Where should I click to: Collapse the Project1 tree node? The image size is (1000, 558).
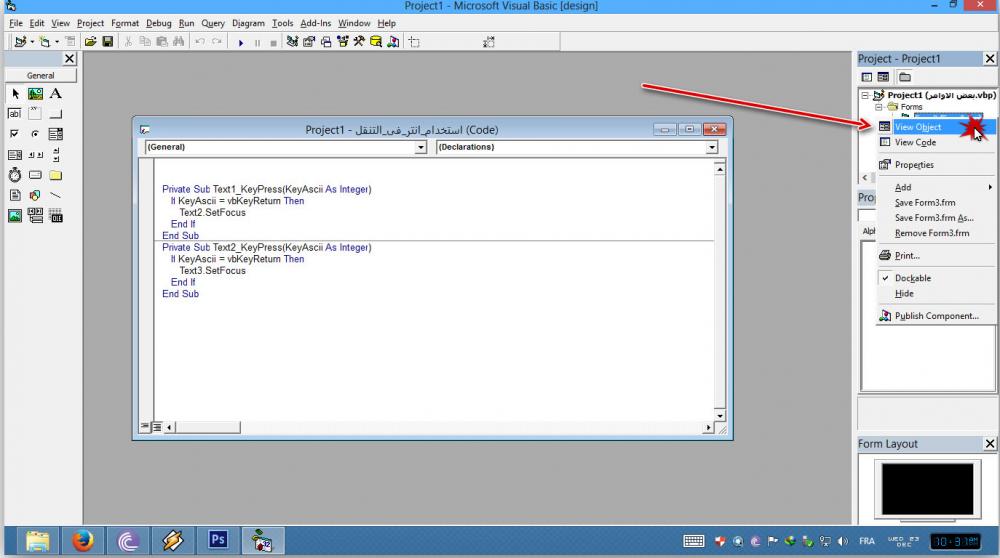point(865,96)
